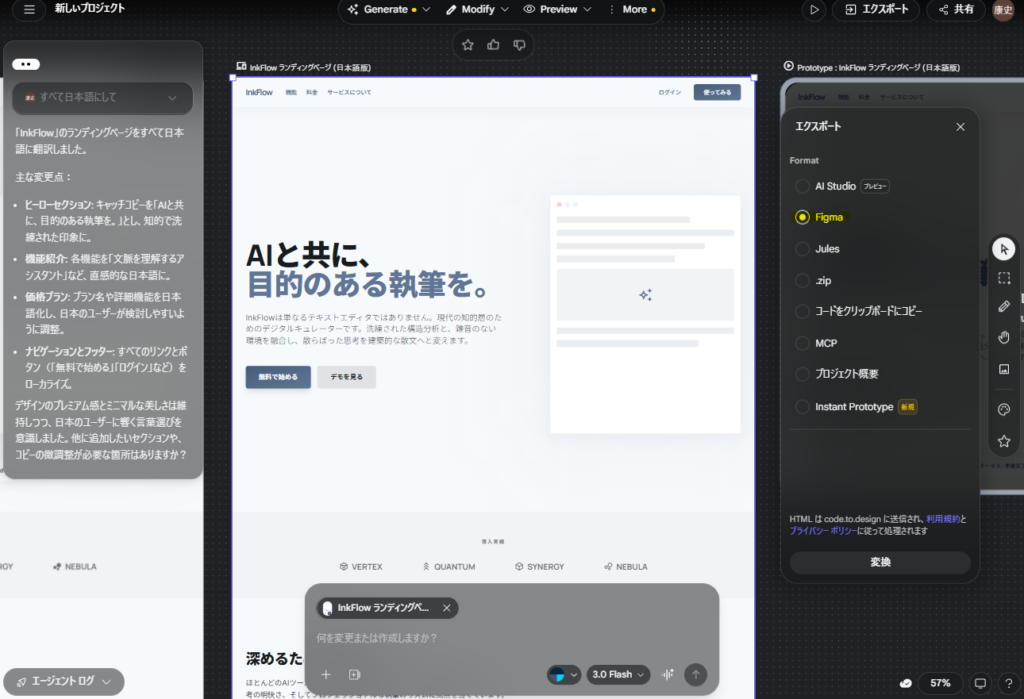Viewport: 1024px width, 699px height.
Task: Open the More menu
Action: tap(633, 9)
